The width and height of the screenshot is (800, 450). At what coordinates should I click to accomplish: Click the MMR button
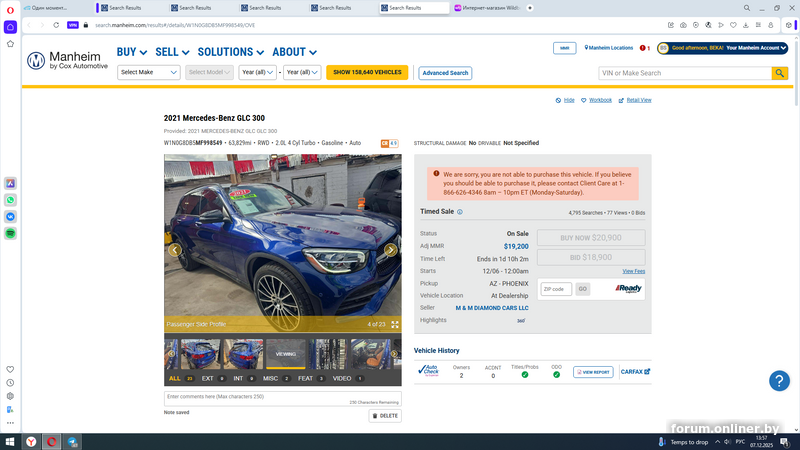[x=564, y=48]
